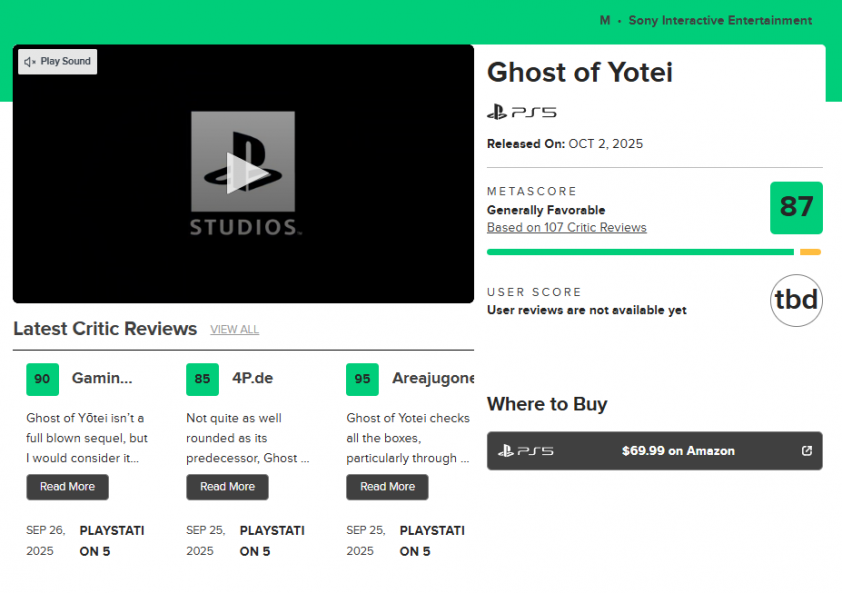Open external link icon on Amazon row
This screenshot has height=593, width=842.
click(807, 451)
